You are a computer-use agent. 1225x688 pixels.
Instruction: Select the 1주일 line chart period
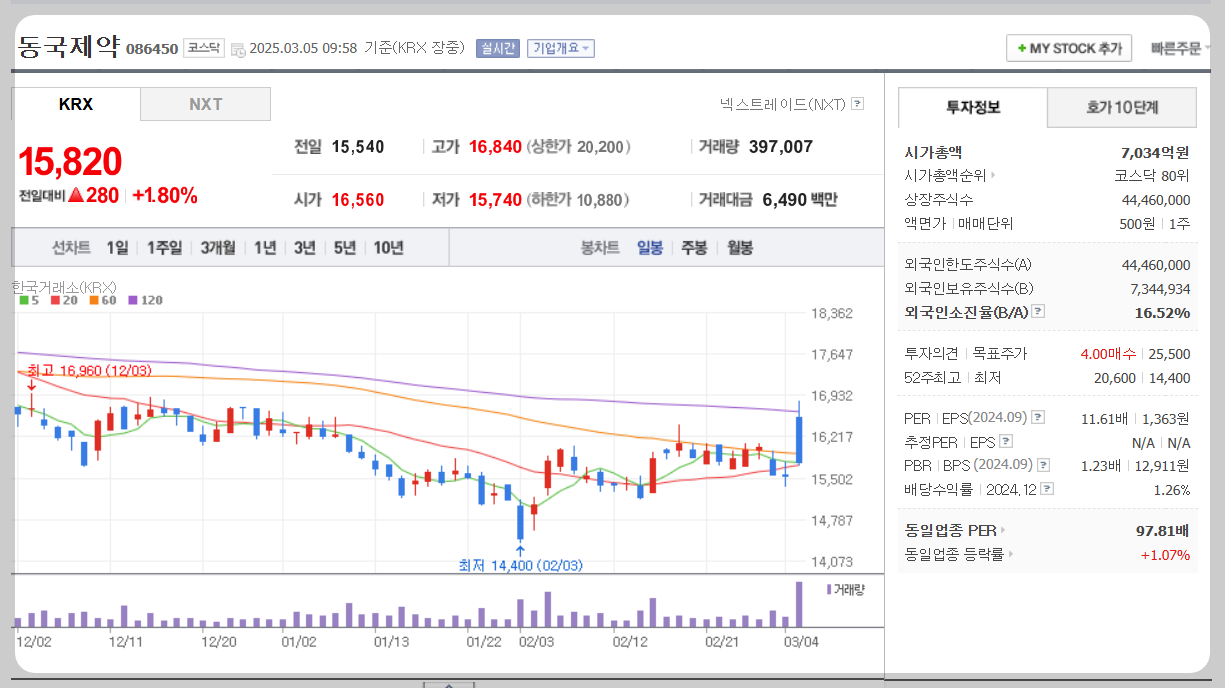tap(164, 248)
